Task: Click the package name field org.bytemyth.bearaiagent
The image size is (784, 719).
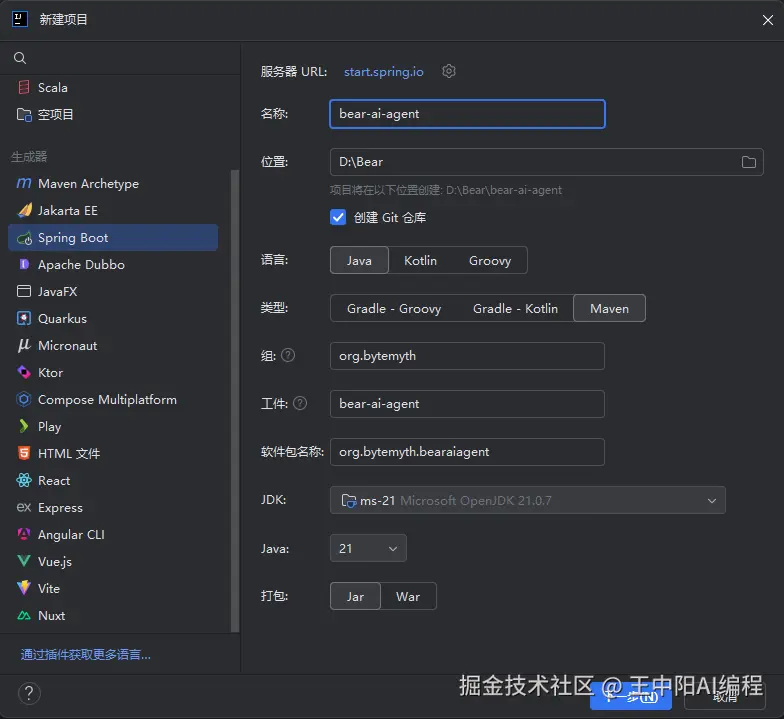Action: point(467,452)
